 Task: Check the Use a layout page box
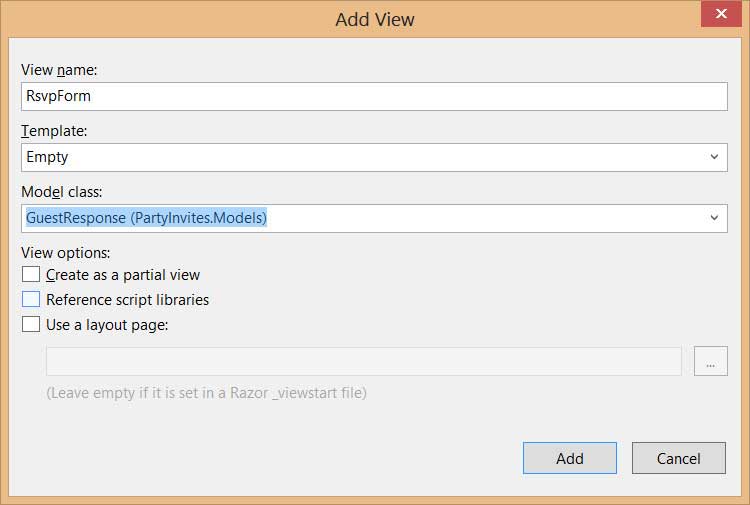(31, 324)
